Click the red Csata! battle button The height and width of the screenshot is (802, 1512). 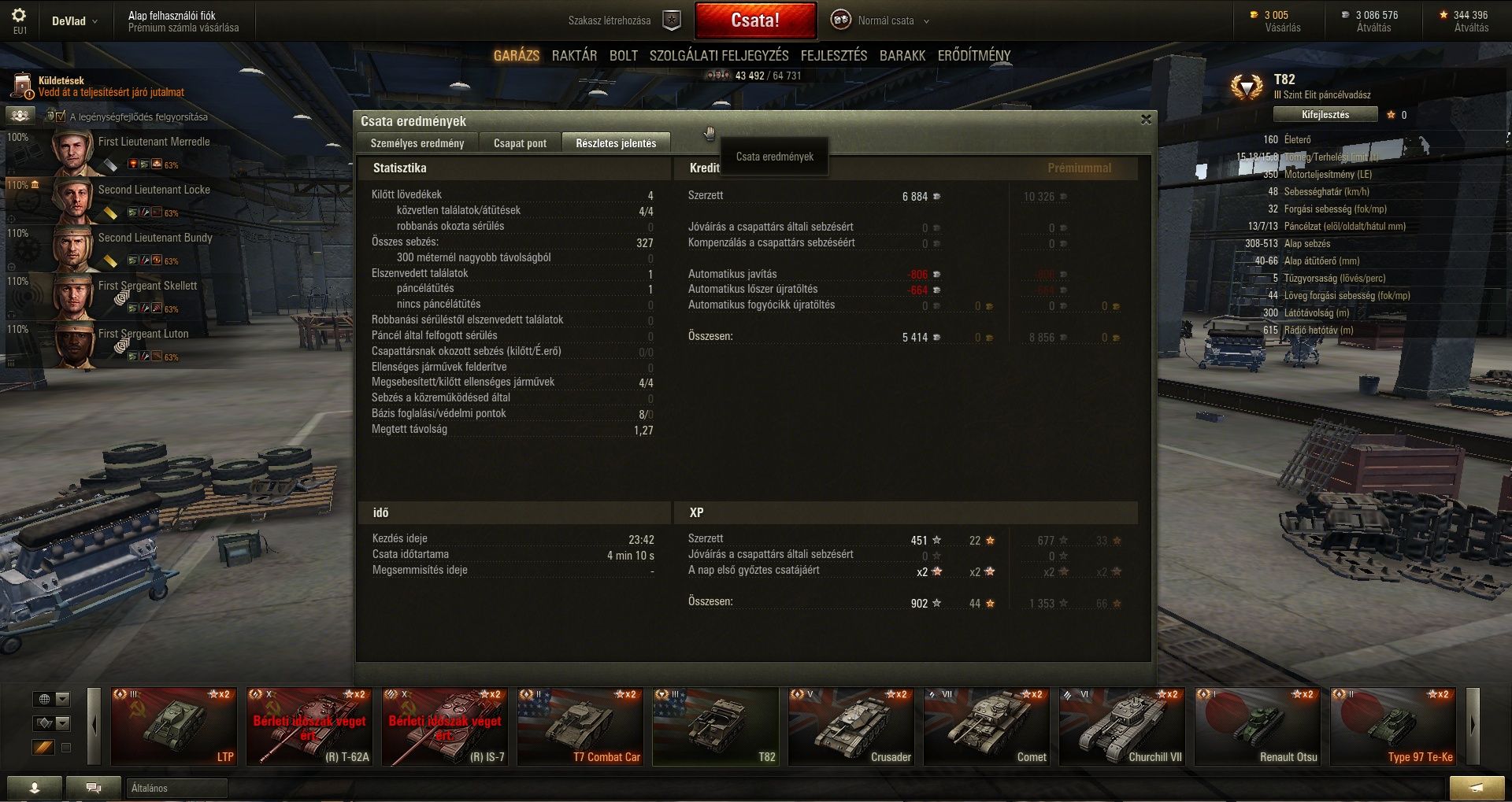coord(755,20)
